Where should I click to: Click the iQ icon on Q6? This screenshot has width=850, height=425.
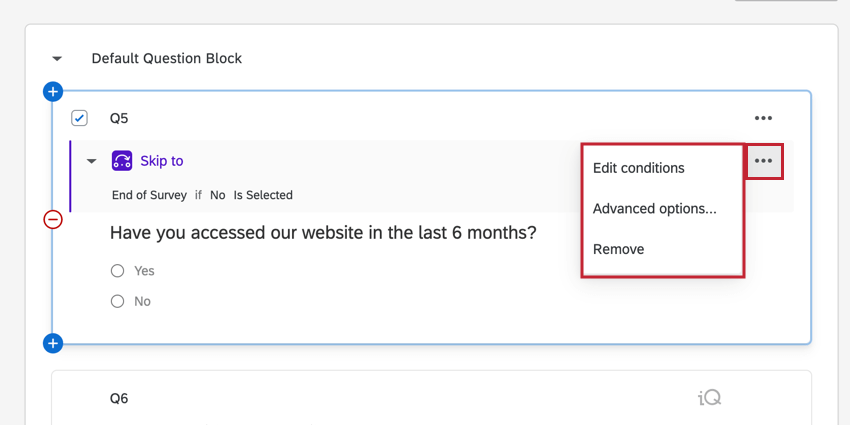click(709, 398)
